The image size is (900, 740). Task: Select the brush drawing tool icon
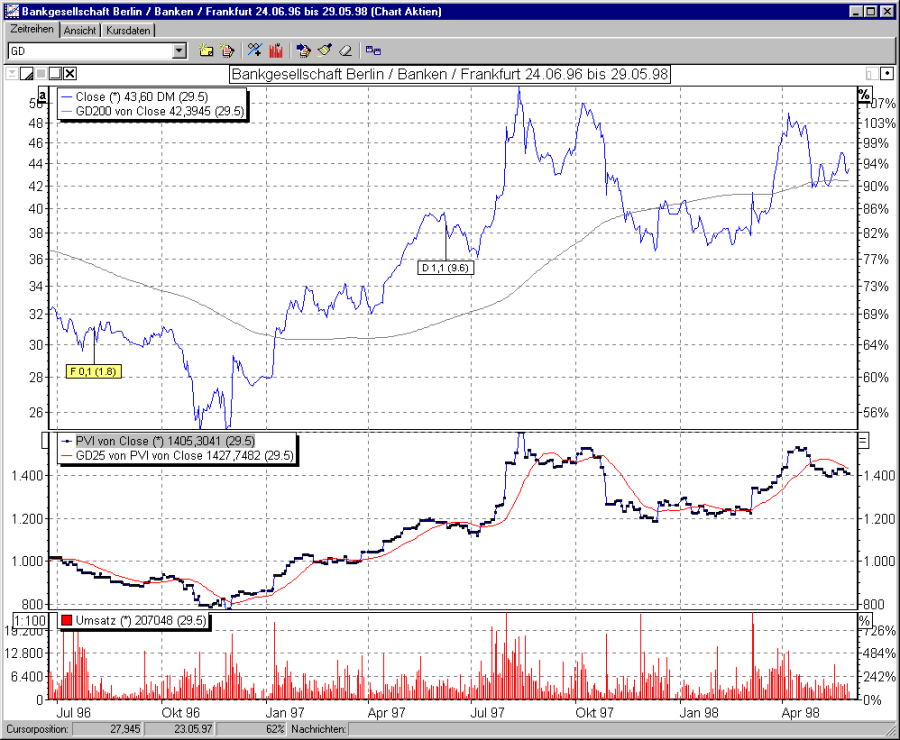pyautogui.click(x=324, y=50)
